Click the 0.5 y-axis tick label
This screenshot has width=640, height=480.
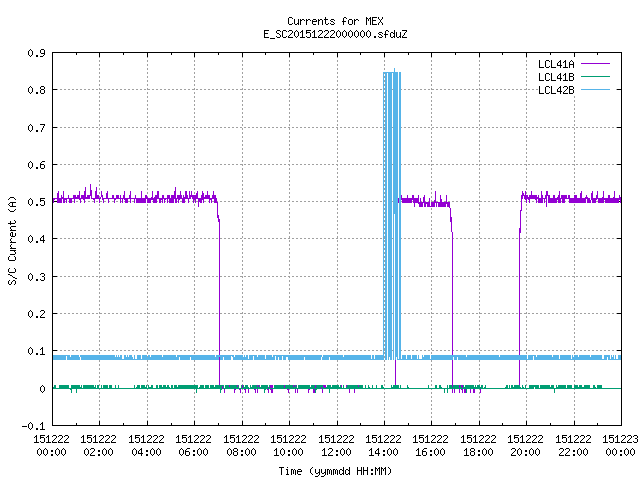point(36,202)
